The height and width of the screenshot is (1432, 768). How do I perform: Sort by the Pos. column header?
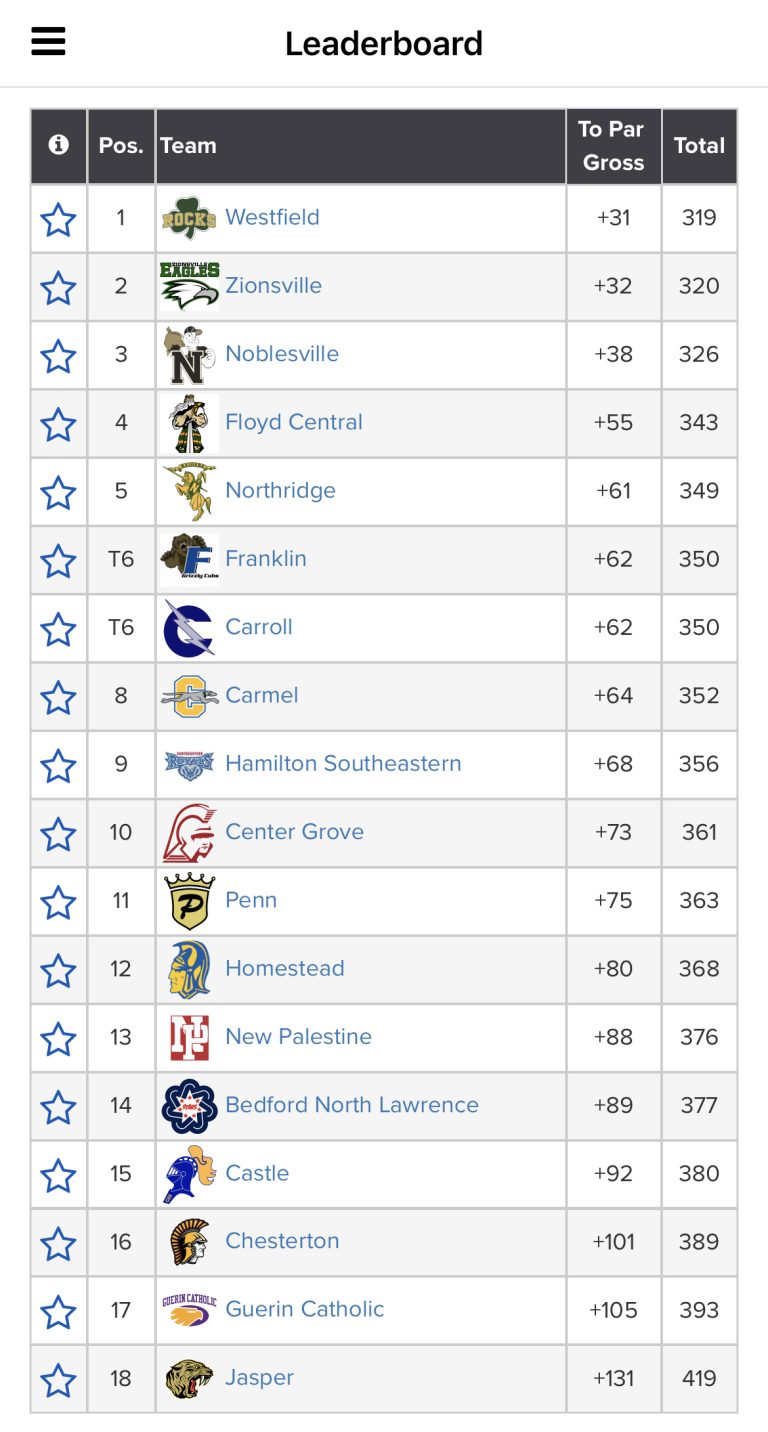pos(121,145)
